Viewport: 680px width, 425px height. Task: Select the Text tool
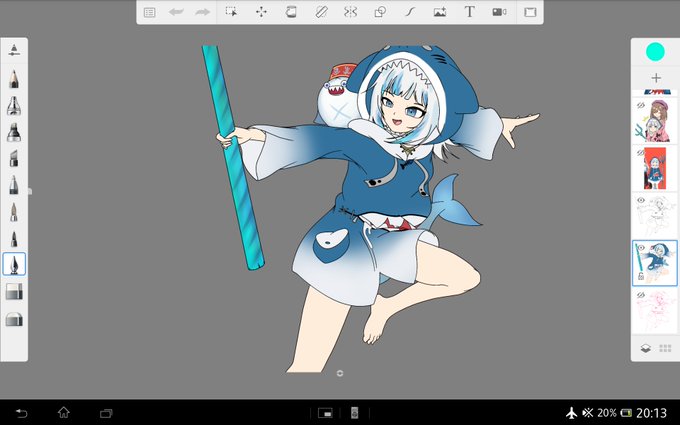coord(470,12)
